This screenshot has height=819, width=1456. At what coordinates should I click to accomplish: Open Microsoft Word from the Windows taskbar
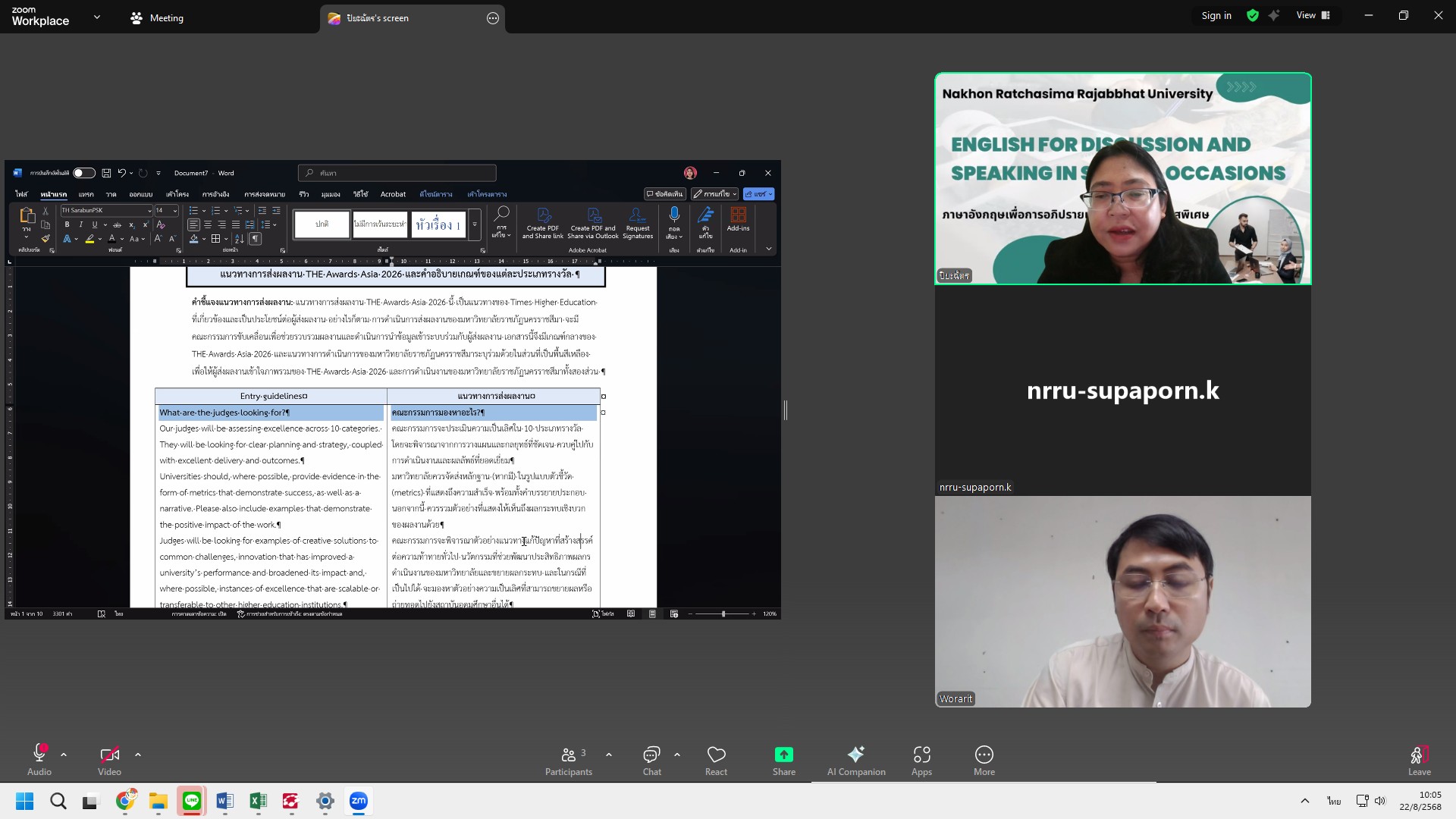[x=224, y=801]
